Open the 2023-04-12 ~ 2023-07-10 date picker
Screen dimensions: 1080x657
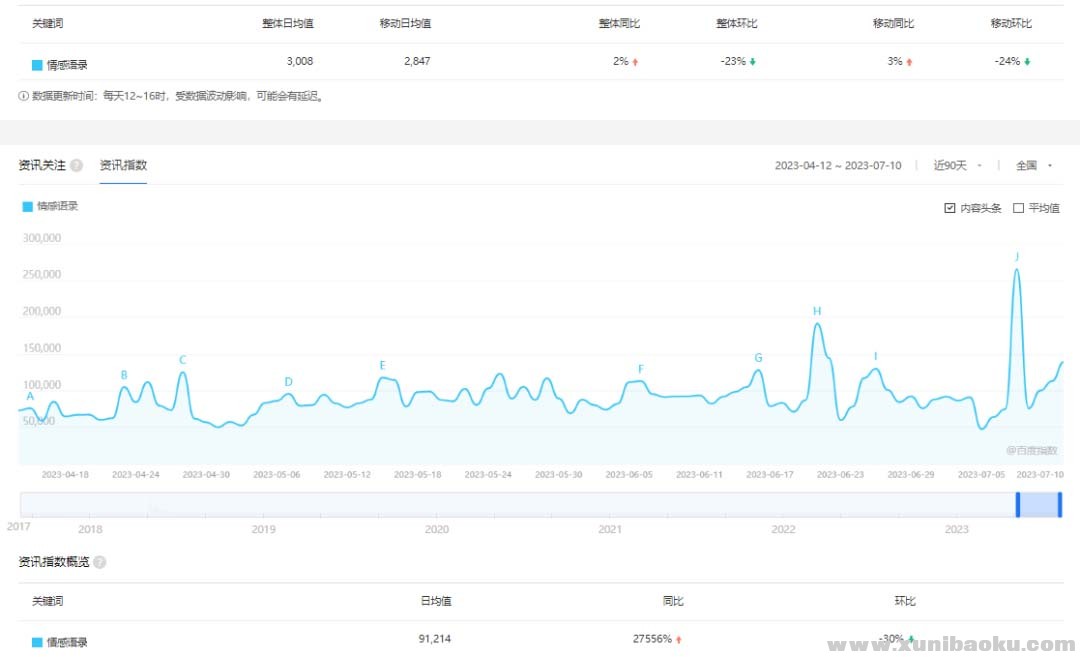click(837, 166)
